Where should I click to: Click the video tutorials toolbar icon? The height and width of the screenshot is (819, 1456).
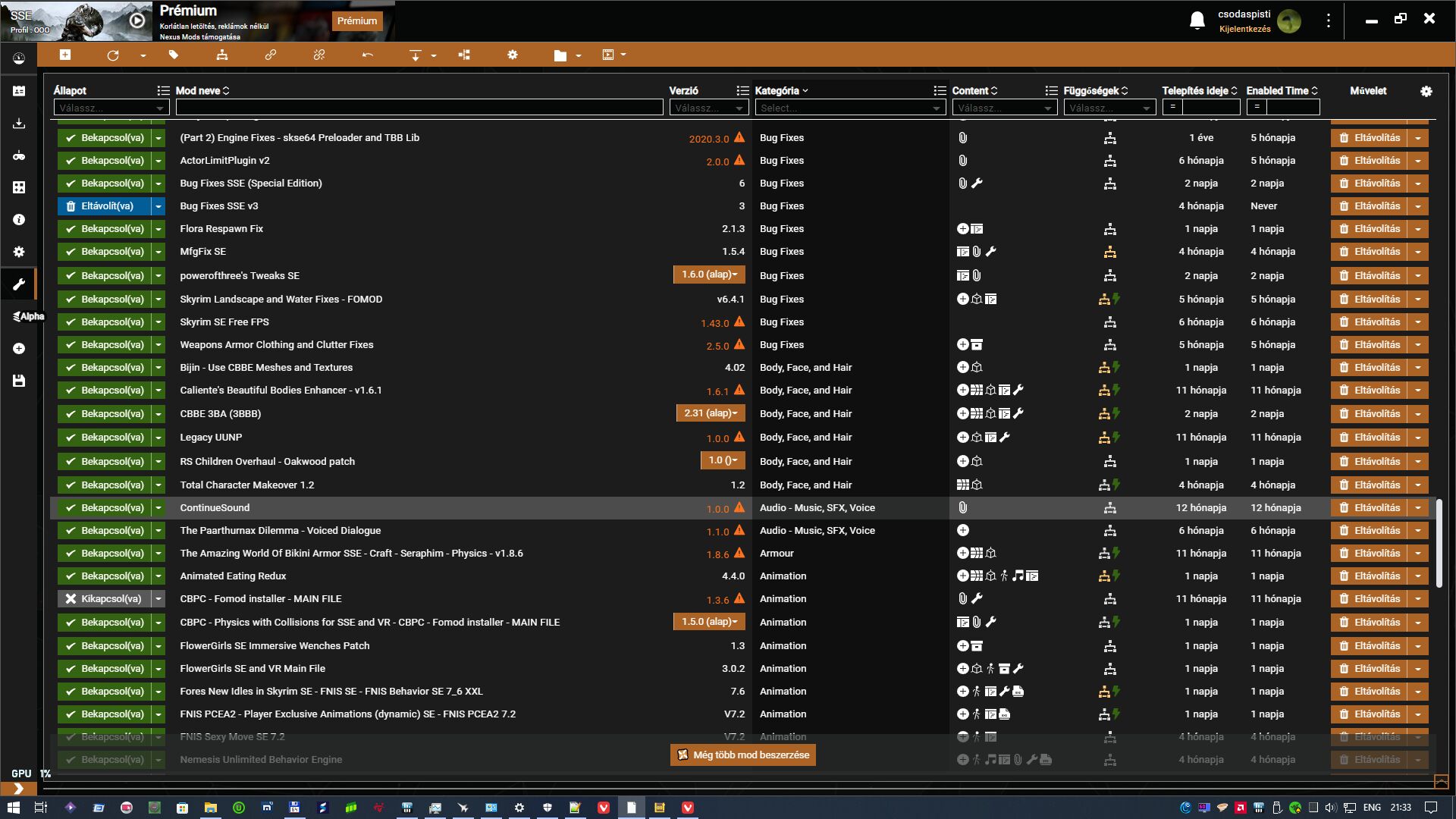pos(608,55)
